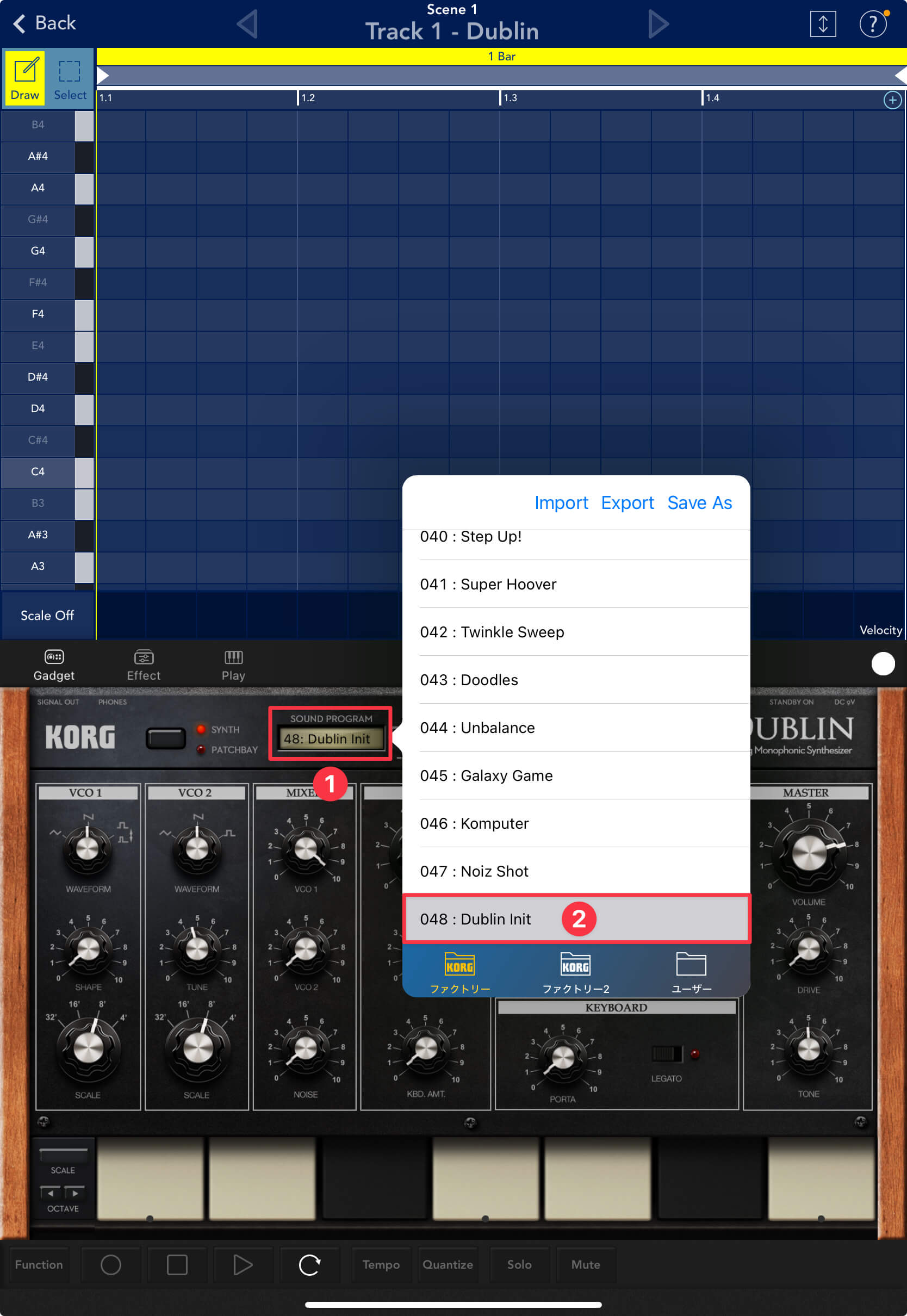Go to next track arrow
907x1316 pixels.
click(658, 24)
